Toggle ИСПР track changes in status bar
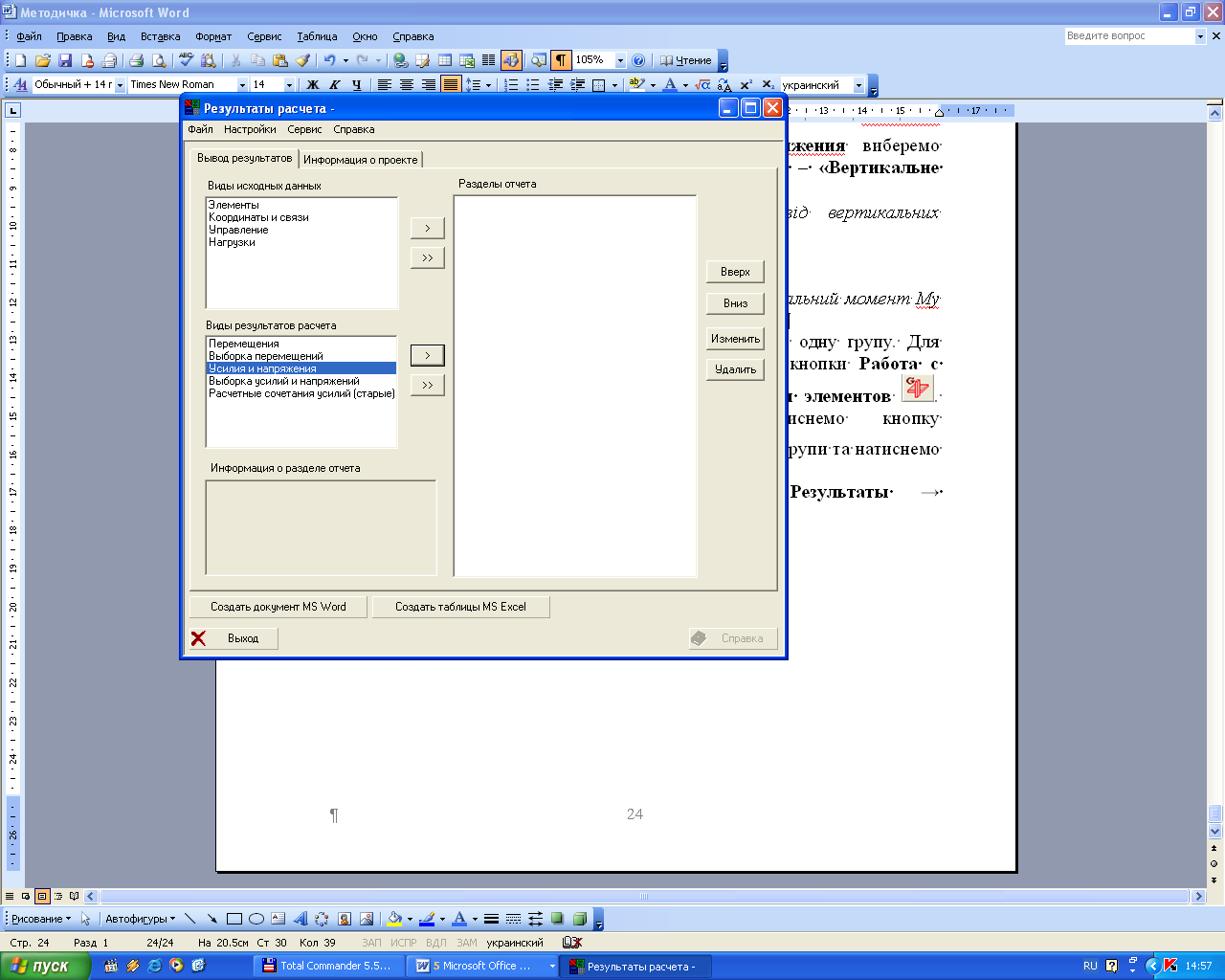The image size is (1225, 980). point(404,943)
